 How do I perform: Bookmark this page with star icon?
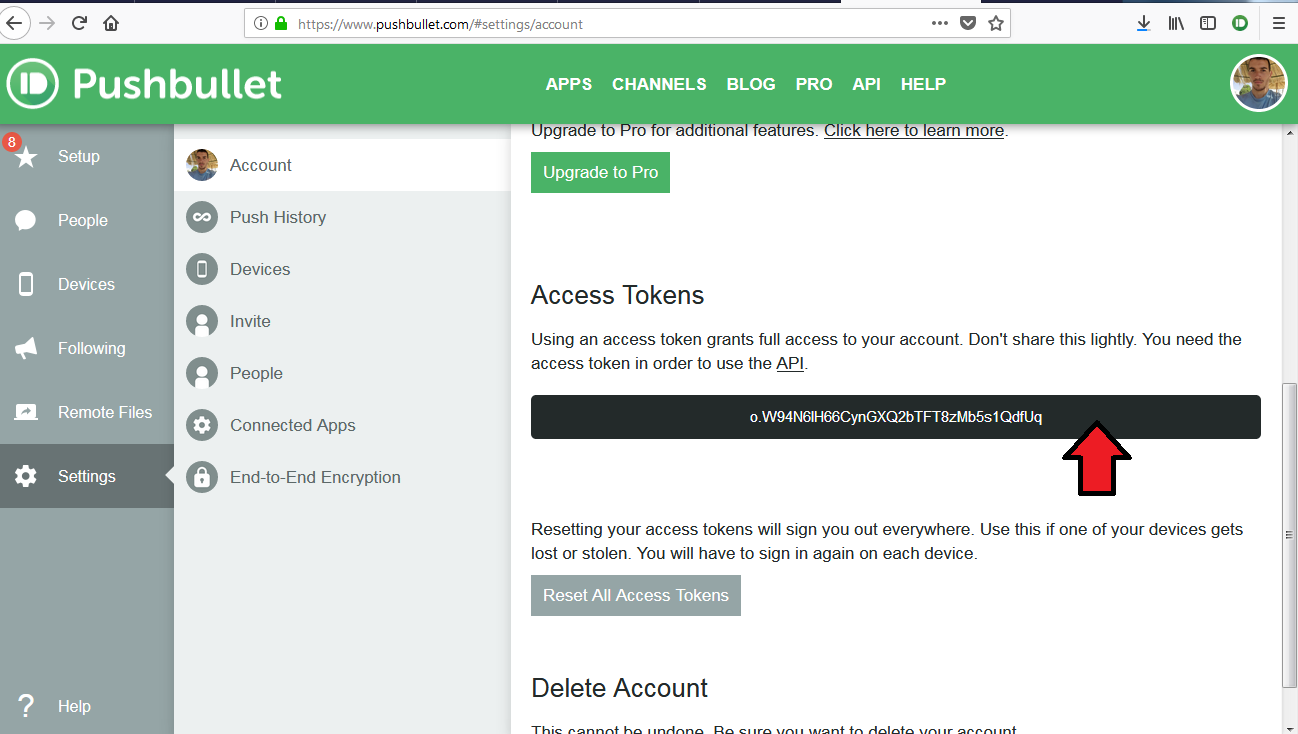(996, 23)
